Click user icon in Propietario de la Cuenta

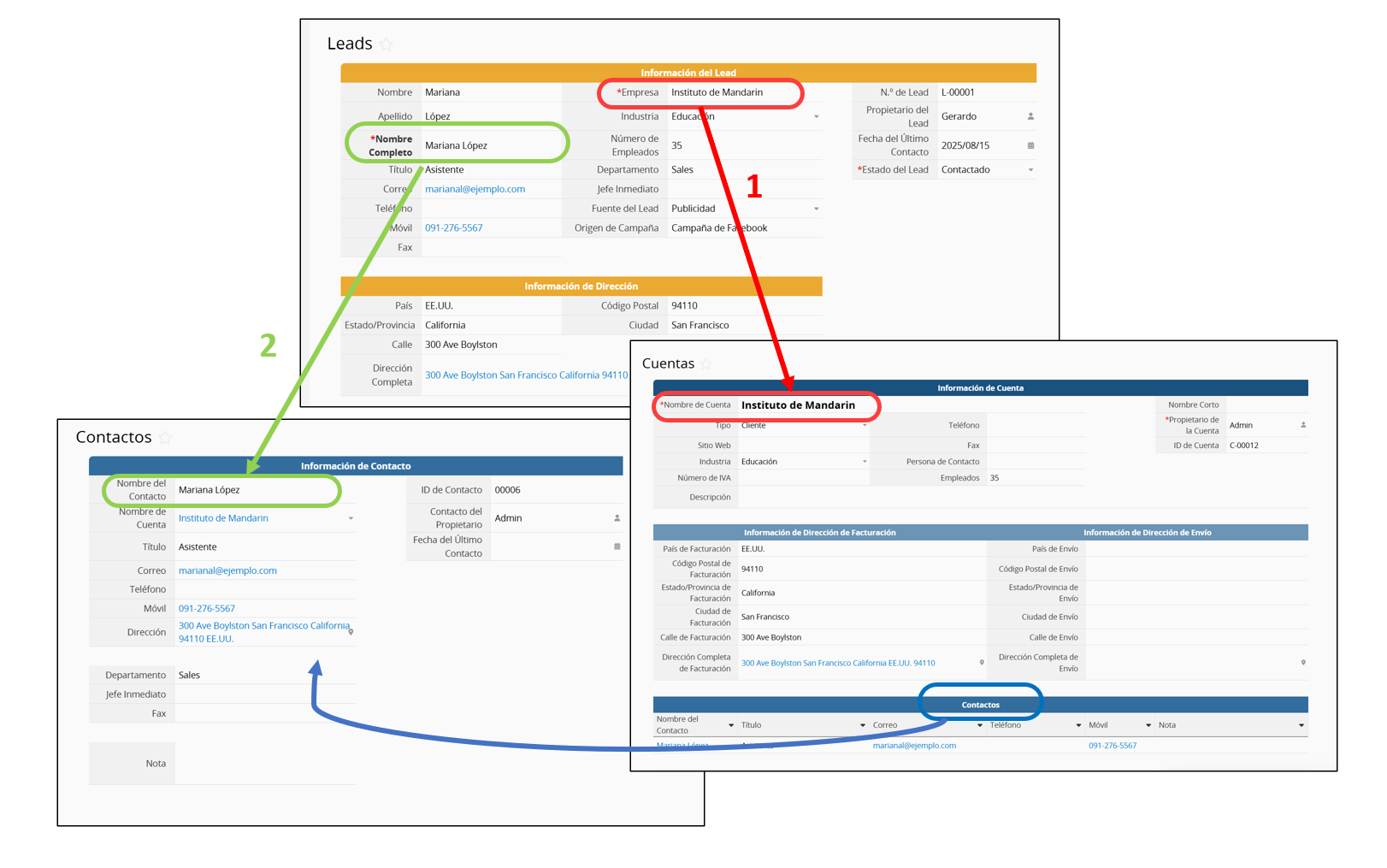(1303, 425)
